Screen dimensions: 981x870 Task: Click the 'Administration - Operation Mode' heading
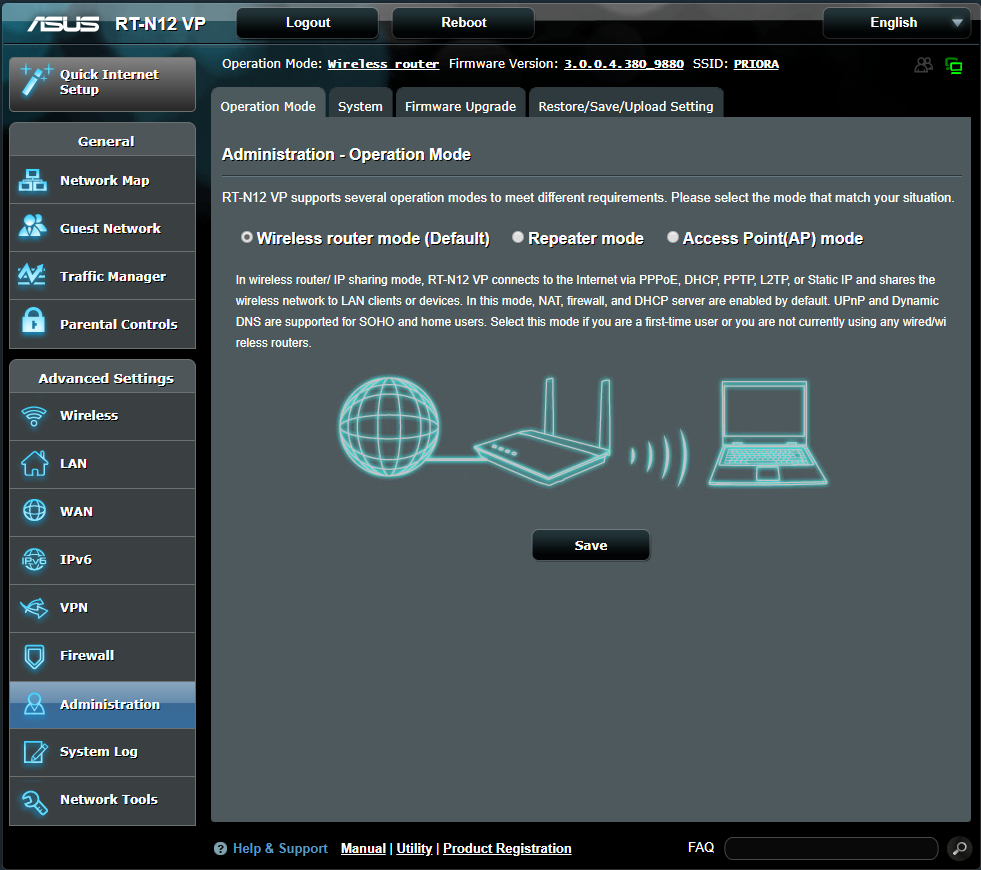tap(347, 154)
